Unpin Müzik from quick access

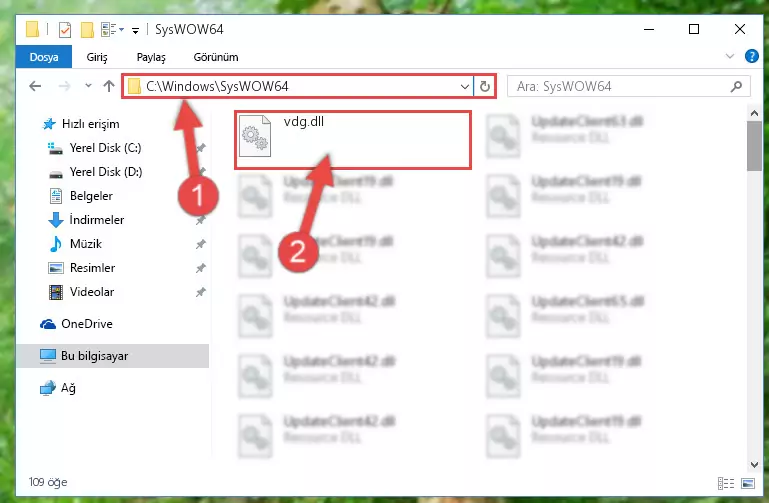[201, 244]
